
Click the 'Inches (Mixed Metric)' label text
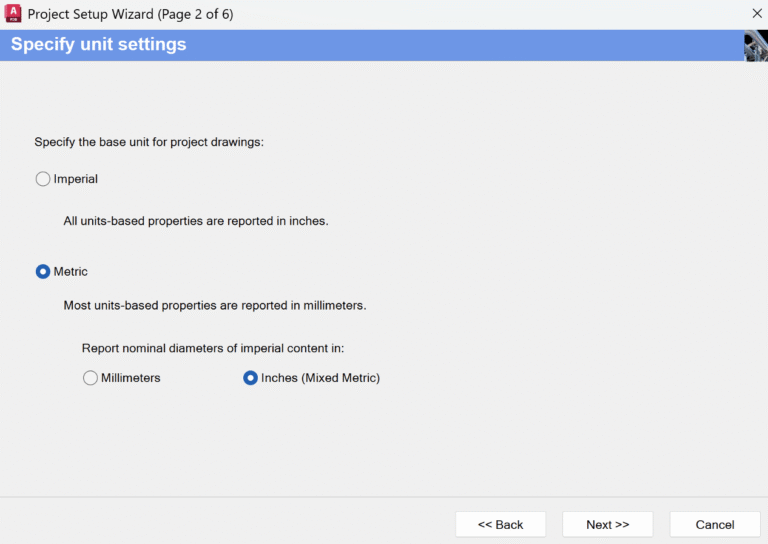tap(320, 378)
